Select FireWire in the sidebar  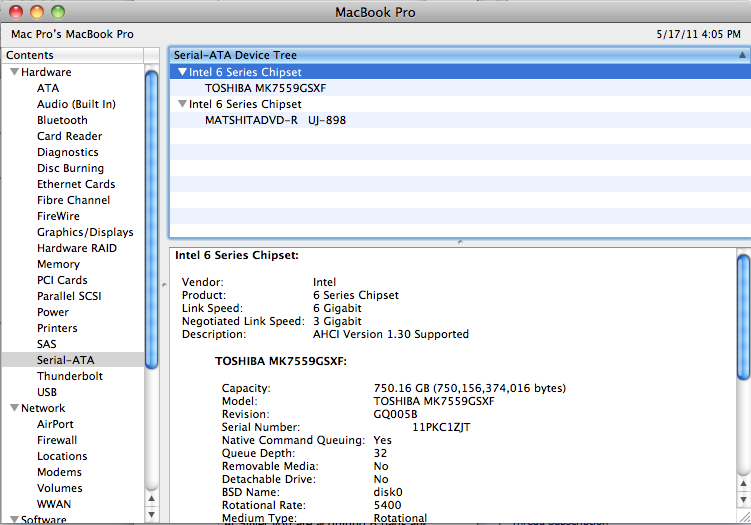pos(58,216)
